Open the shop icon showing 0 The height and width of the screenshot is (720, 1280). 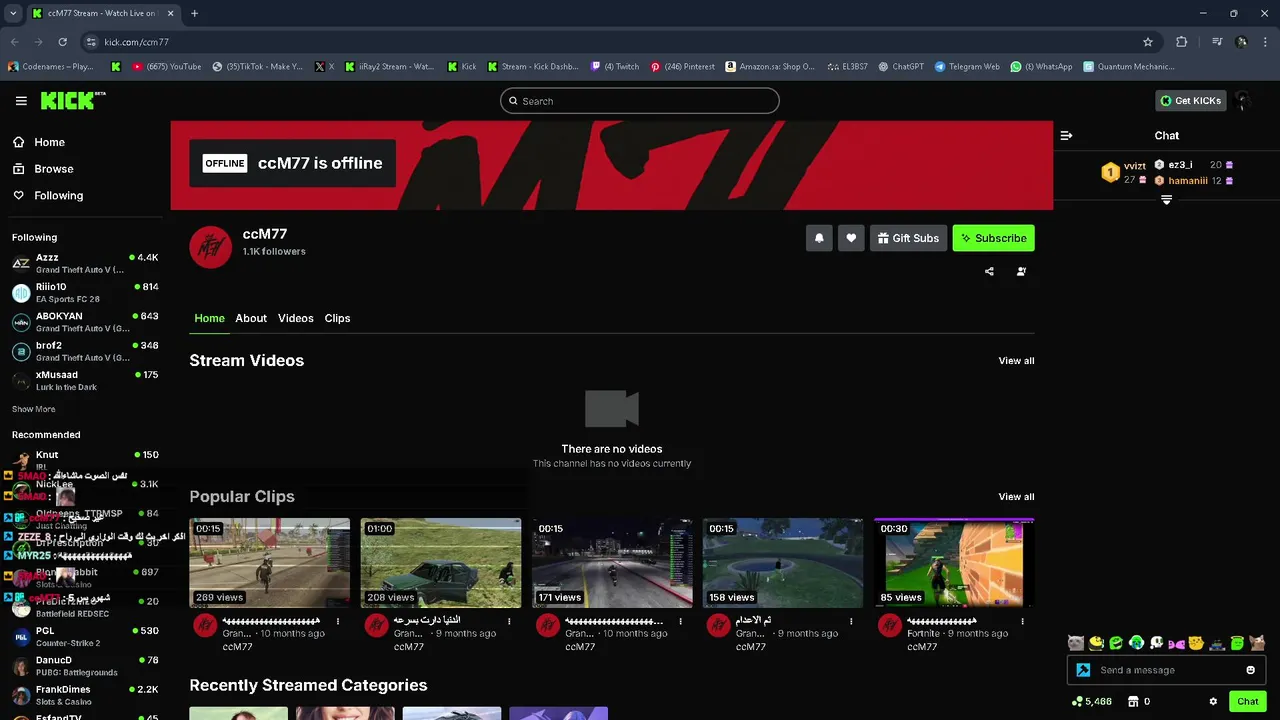point(1133,702)
